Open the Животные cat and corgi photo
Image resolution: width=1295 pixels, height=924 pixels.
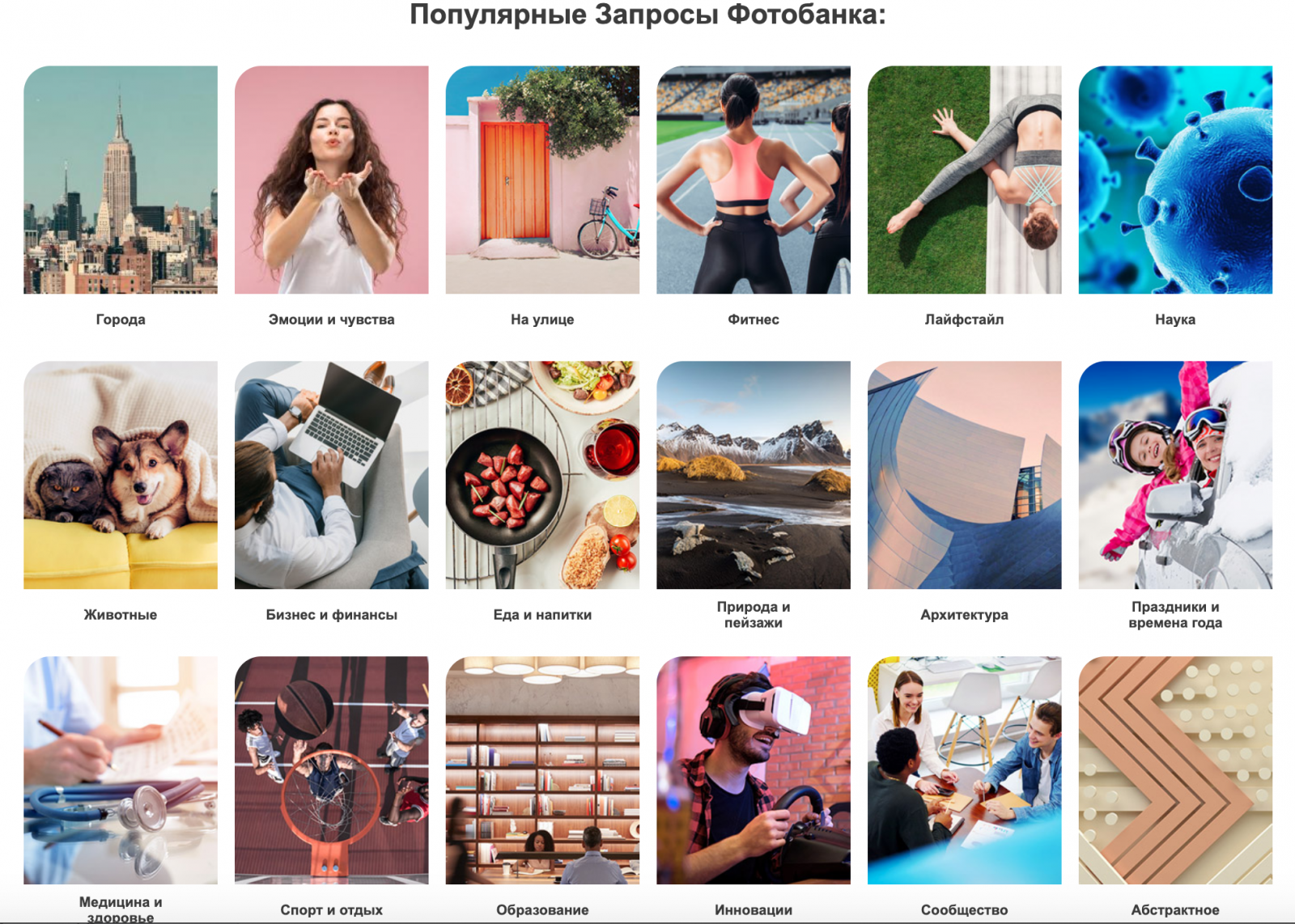[121, 475]
